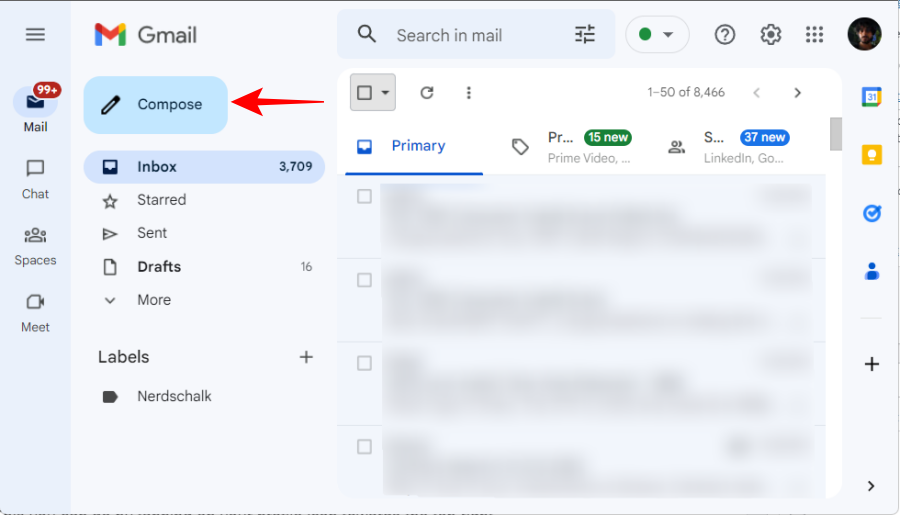
Task: Open the More options three-dot menu
Action: pyautogui.click(x=468, y=92)
